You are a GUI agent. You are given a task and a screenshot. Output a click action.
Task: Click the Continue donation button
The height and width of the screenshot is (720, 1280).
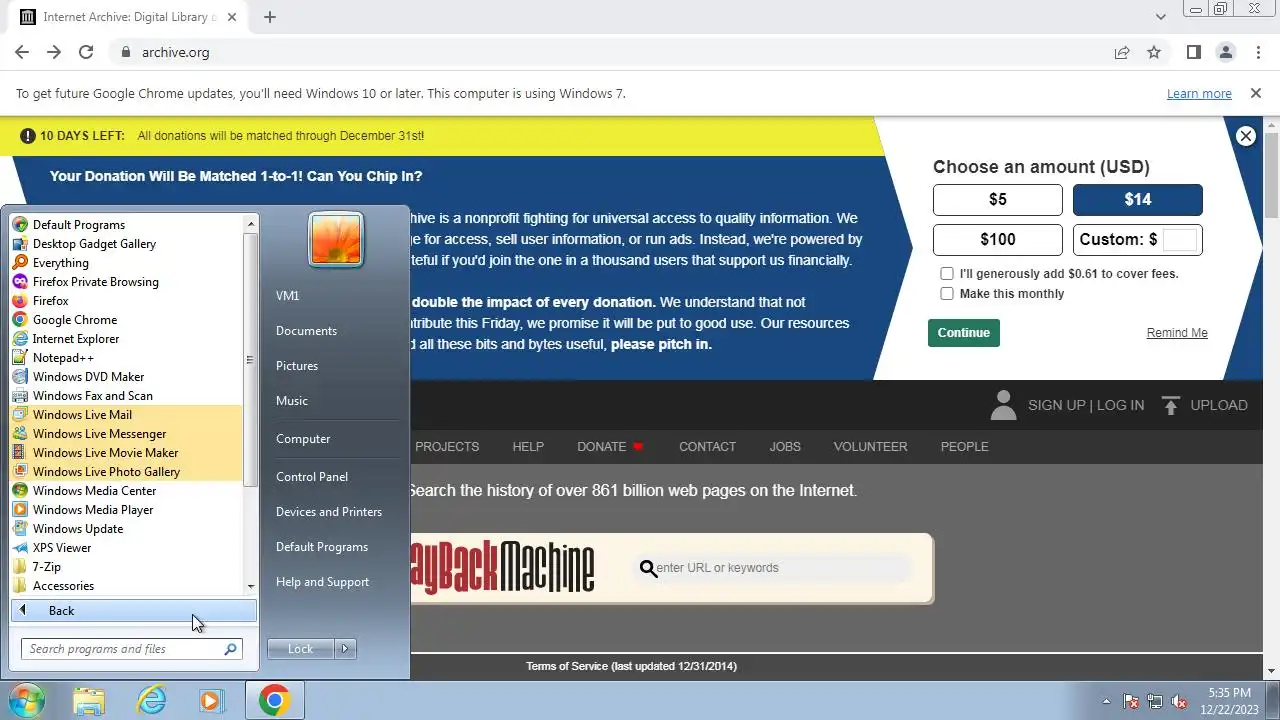tap(964, 333)
